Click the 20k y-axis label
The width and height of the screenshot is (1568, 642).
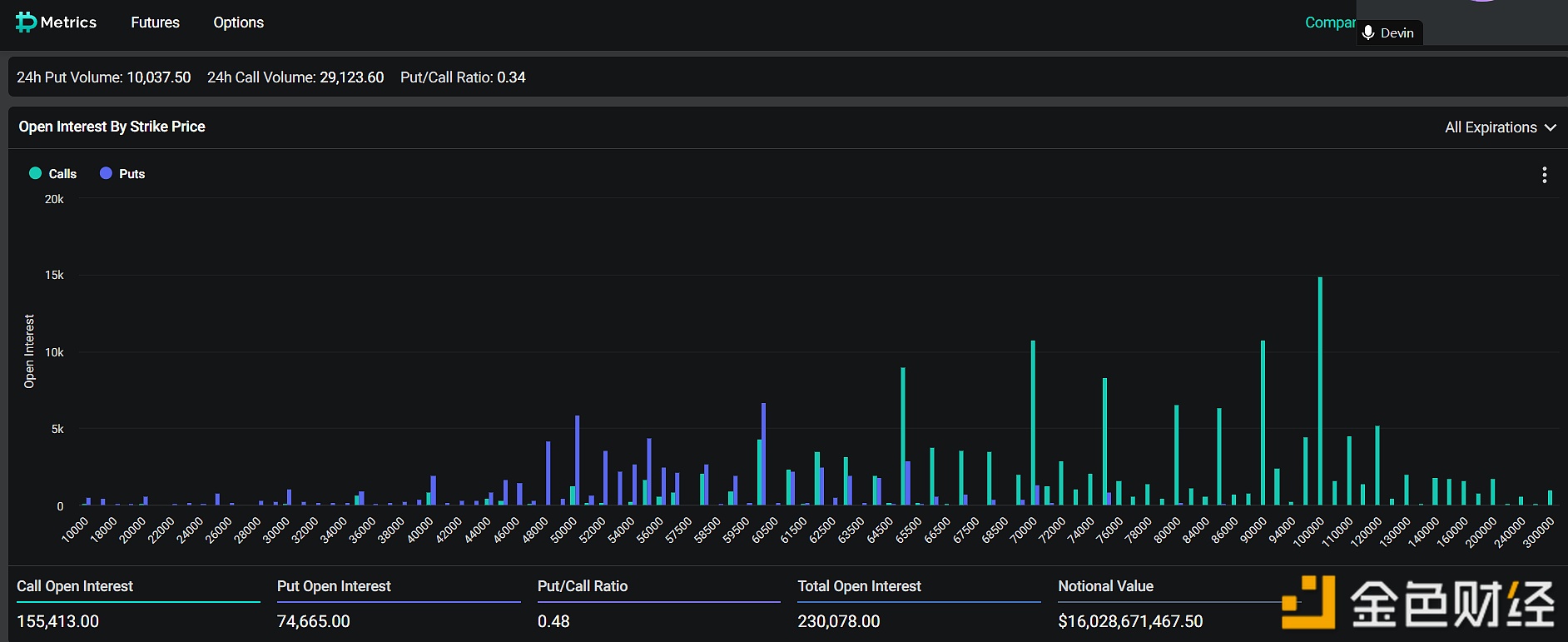54,199
